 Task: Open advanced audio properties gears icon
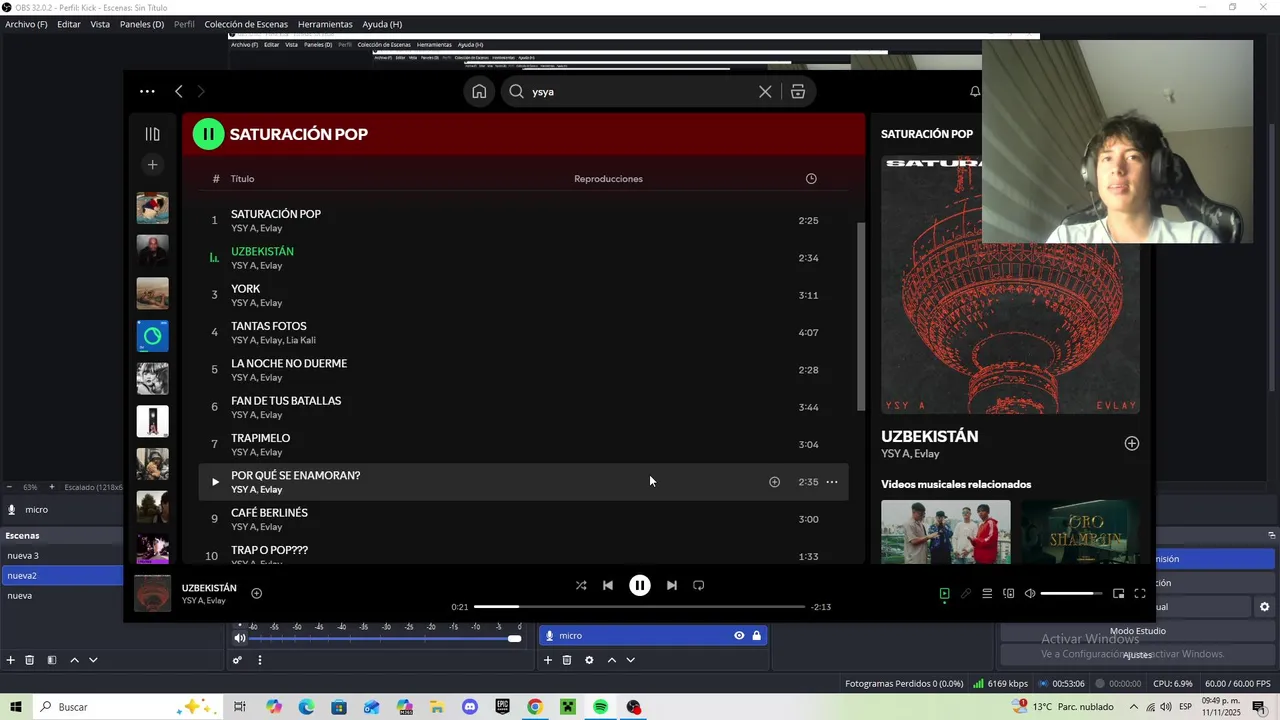(x=237, y=660)
